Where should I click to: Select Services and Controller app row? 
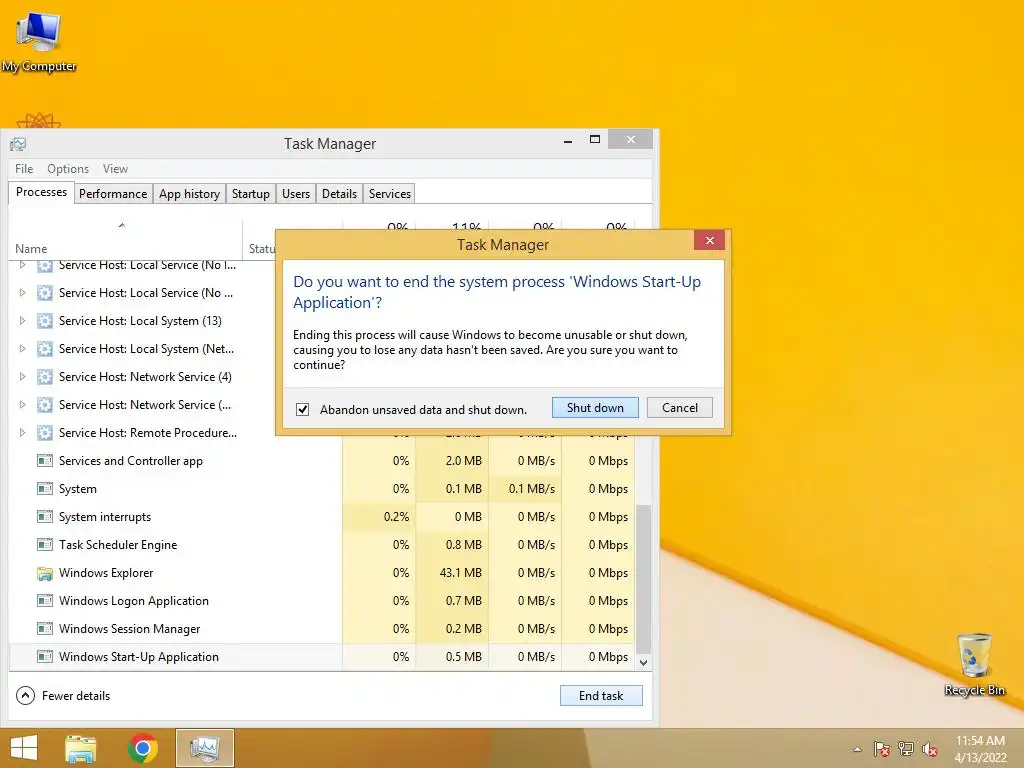pos(322,461)
